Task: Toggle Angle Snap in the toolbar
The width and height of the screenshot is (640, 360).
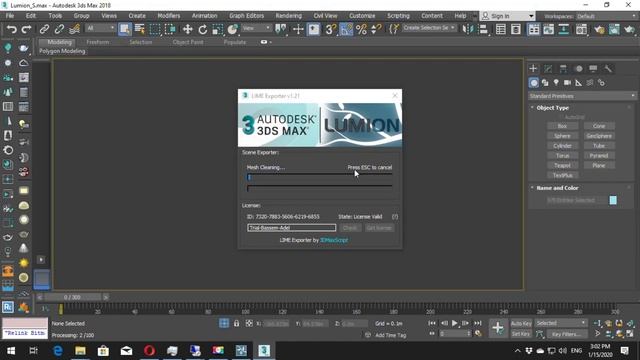Action: pyautogui.click(x=346, y=29)
